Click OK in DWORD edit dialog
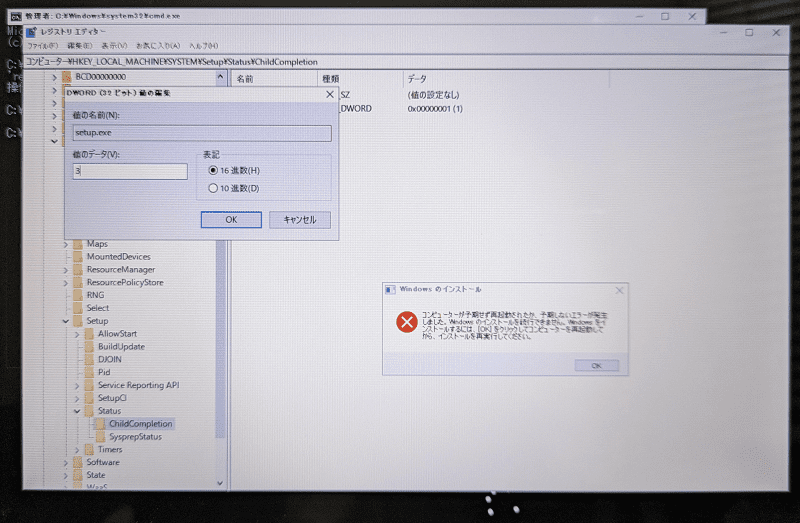This screenshot has height=523, width=800. click(231, 219)
